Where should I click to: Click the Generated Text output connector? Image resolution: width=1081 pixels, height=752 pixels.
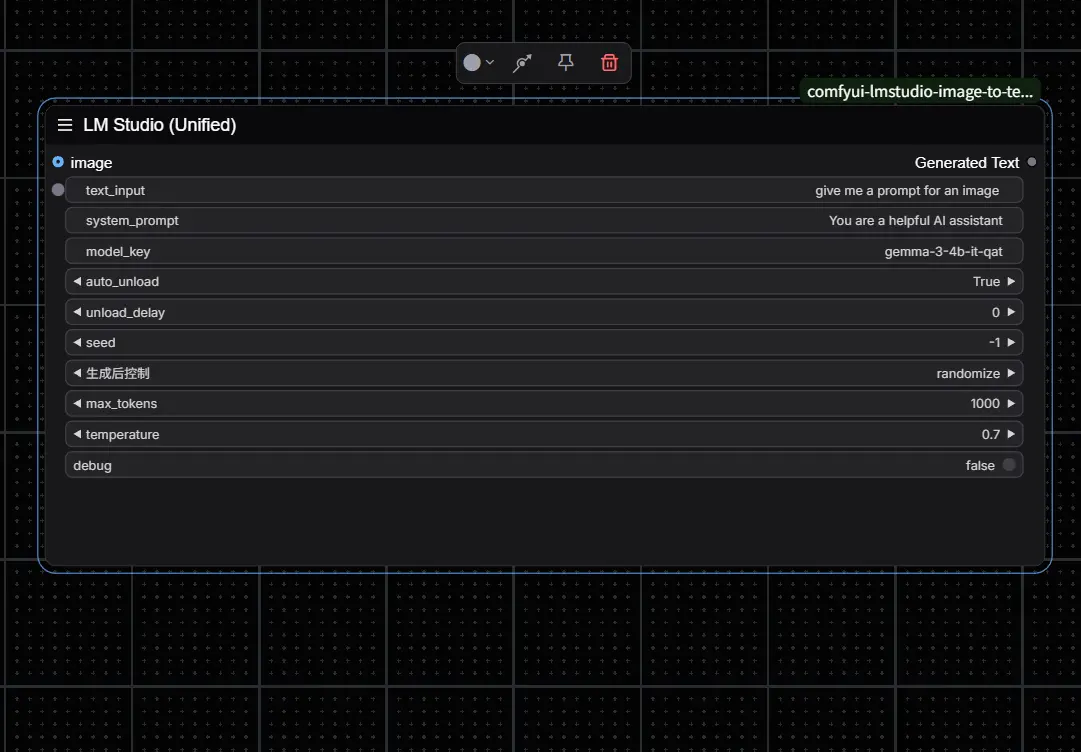click(1031, 162)
